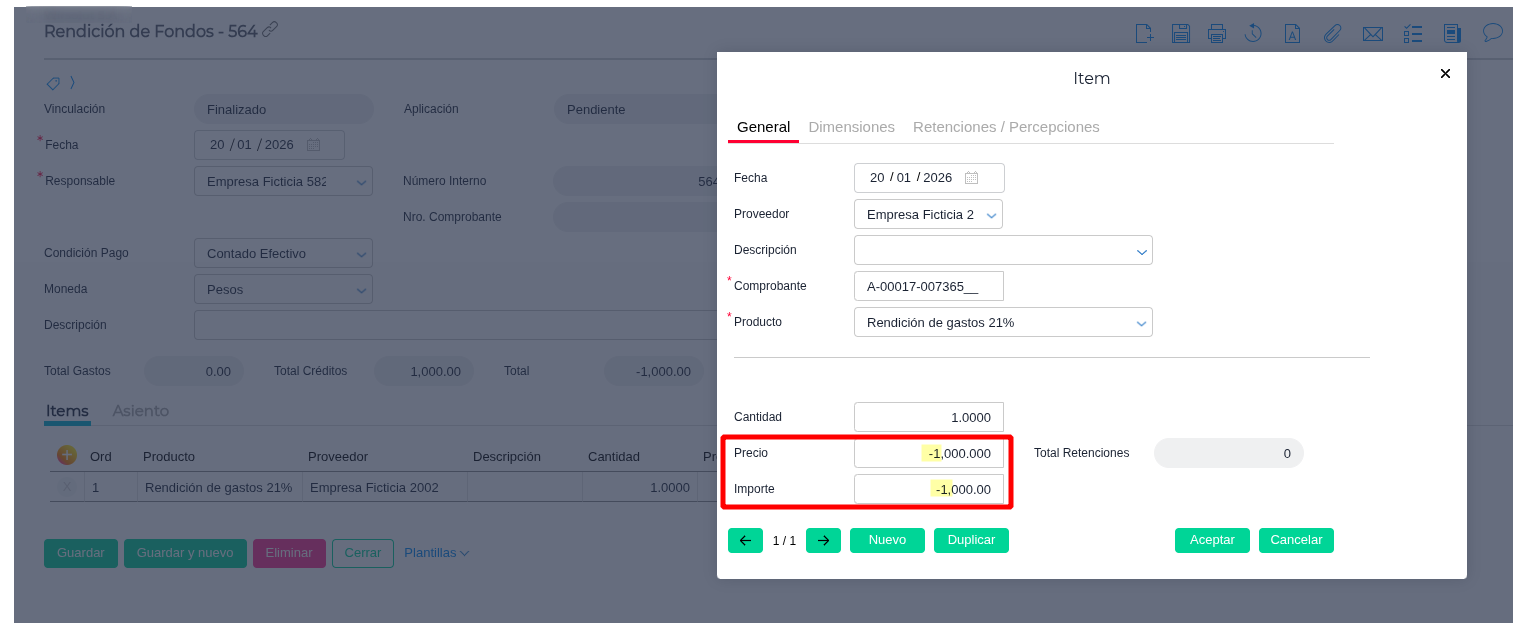Switch to the Dimensiones tab
This screenshot has width=1513, height=623.
(x=851, y=127)
